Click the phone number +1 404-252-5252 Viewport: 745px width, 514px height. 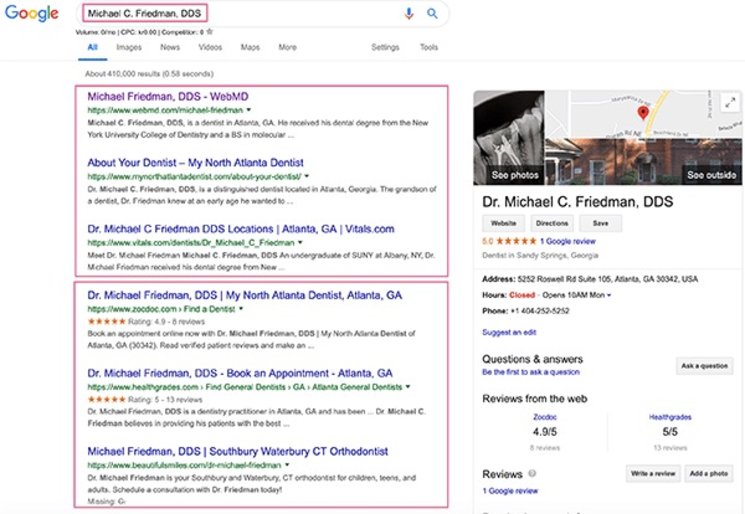tap(540, 311)
